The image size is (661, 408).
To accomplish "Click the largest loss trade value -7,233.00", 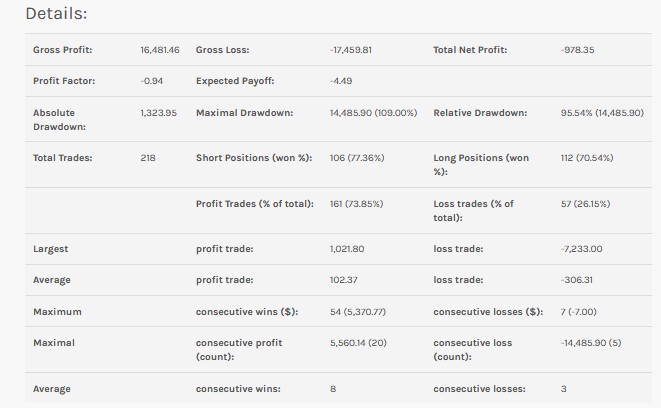I will [581, 248].
